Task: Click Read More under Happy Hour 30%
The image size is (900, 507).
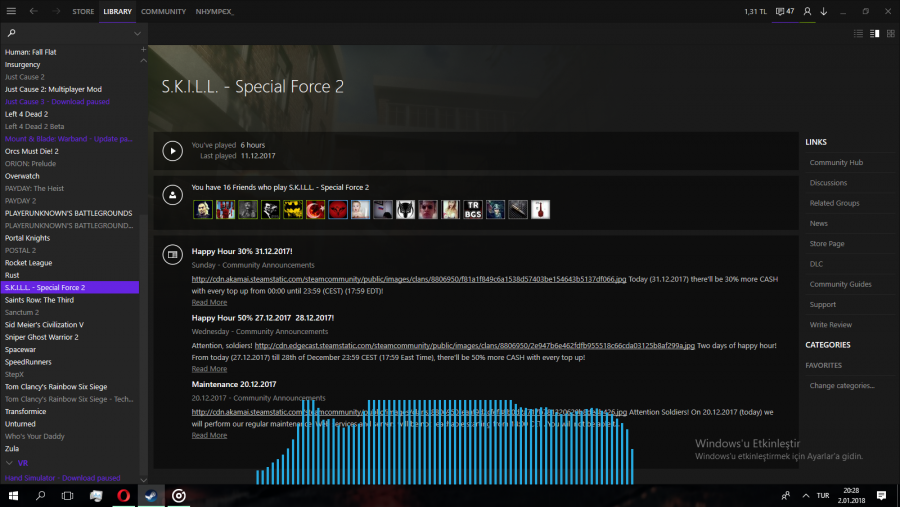Action: (209, 302)
